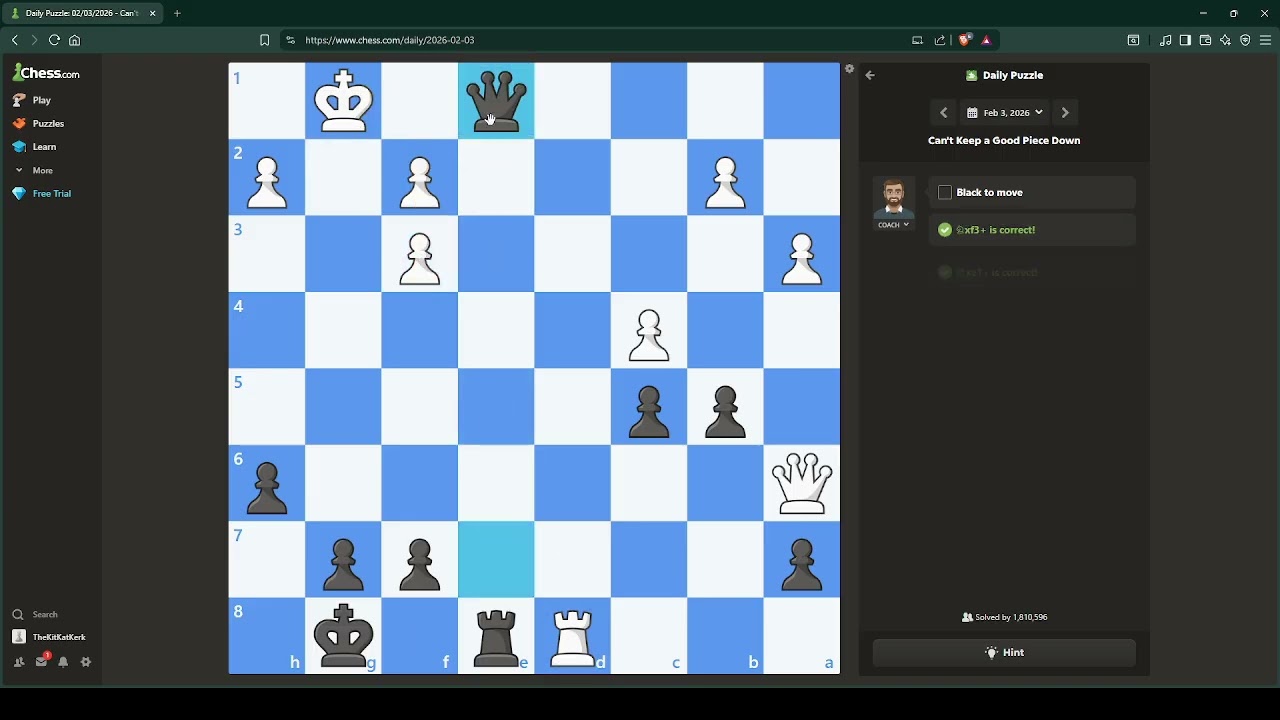Go to browser home page
Viewport: 1280px width, 720px height.
[74, 40]
